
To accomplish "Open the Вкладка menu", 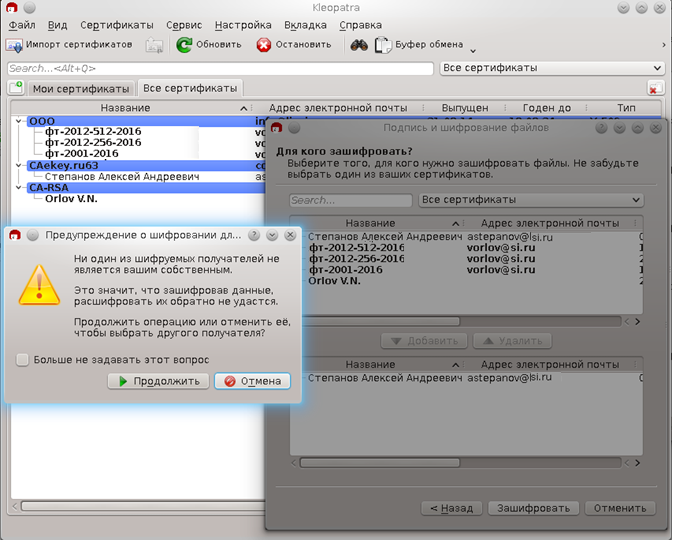I will pos(305,25).
